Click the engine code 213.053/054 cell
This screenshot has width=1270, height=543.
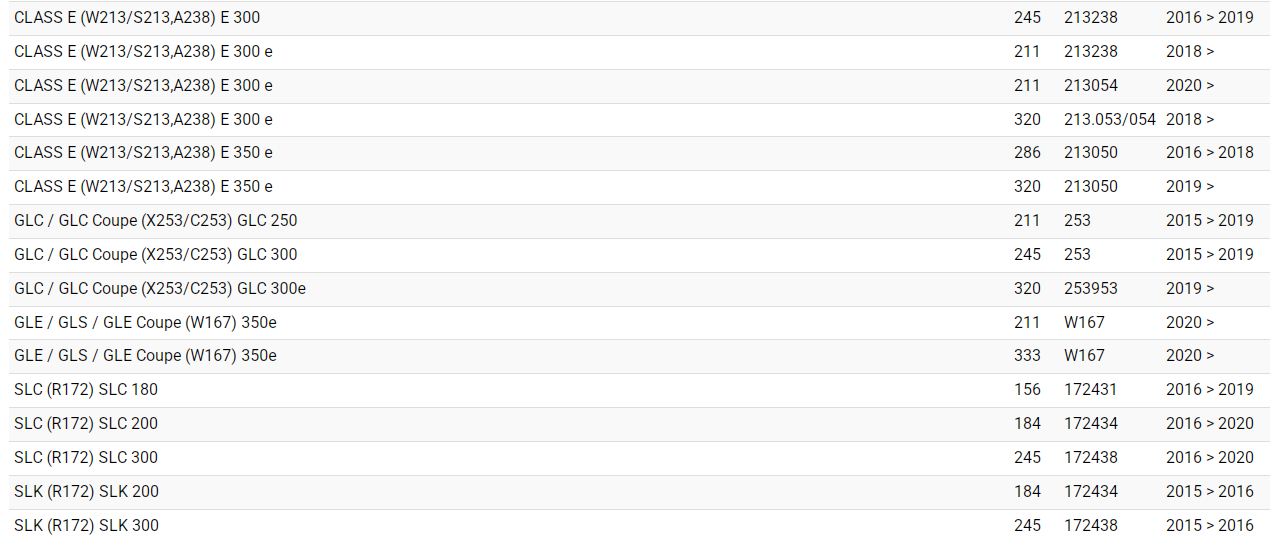(x=1109, y=120)
